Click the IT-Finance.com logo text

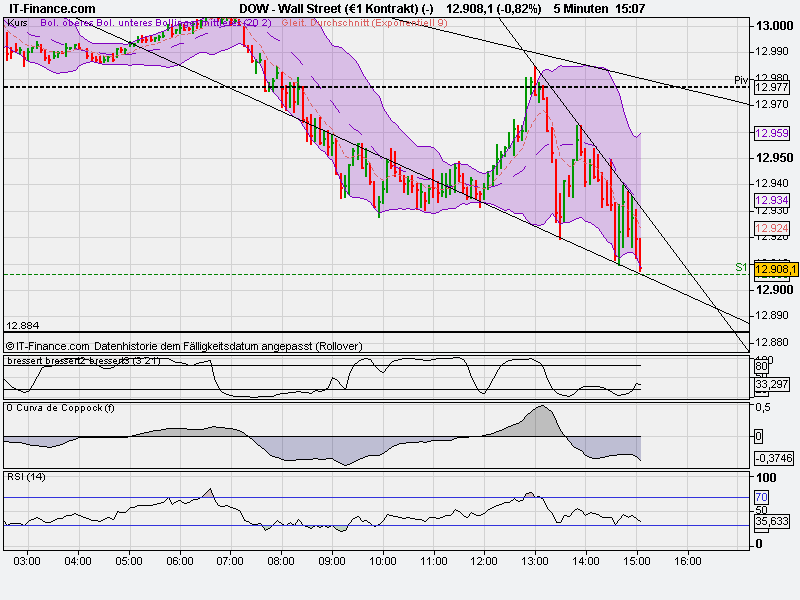pyautogui.click(x=52, y=9)
